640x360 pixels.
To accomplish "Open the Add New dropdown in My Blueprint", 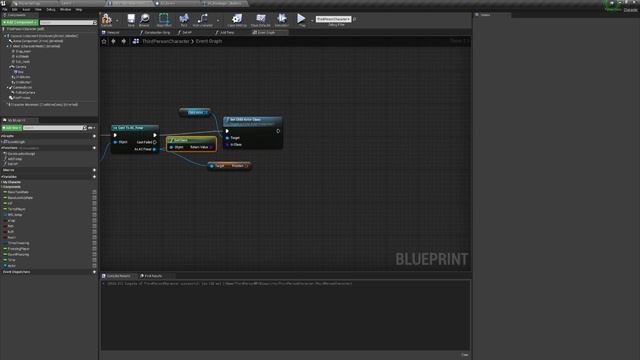I will click(11, 128).
